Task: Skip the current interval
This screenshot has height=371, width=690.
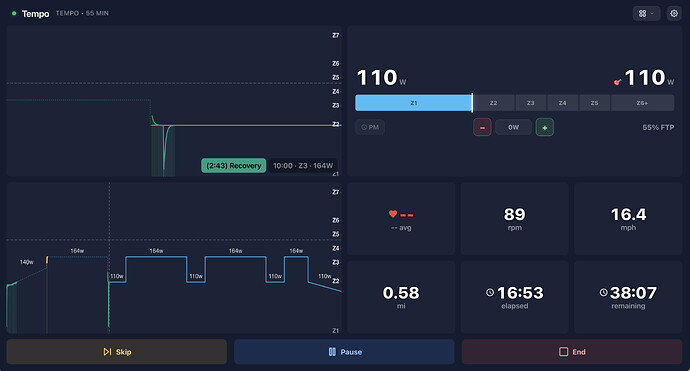Action: [x=117, y=352]
